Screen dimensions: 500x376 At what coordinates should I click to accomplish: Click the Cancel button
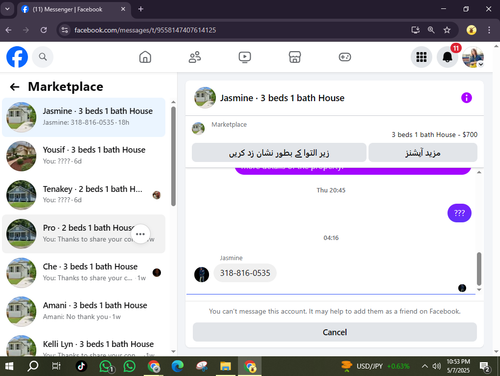pos(335,332)
